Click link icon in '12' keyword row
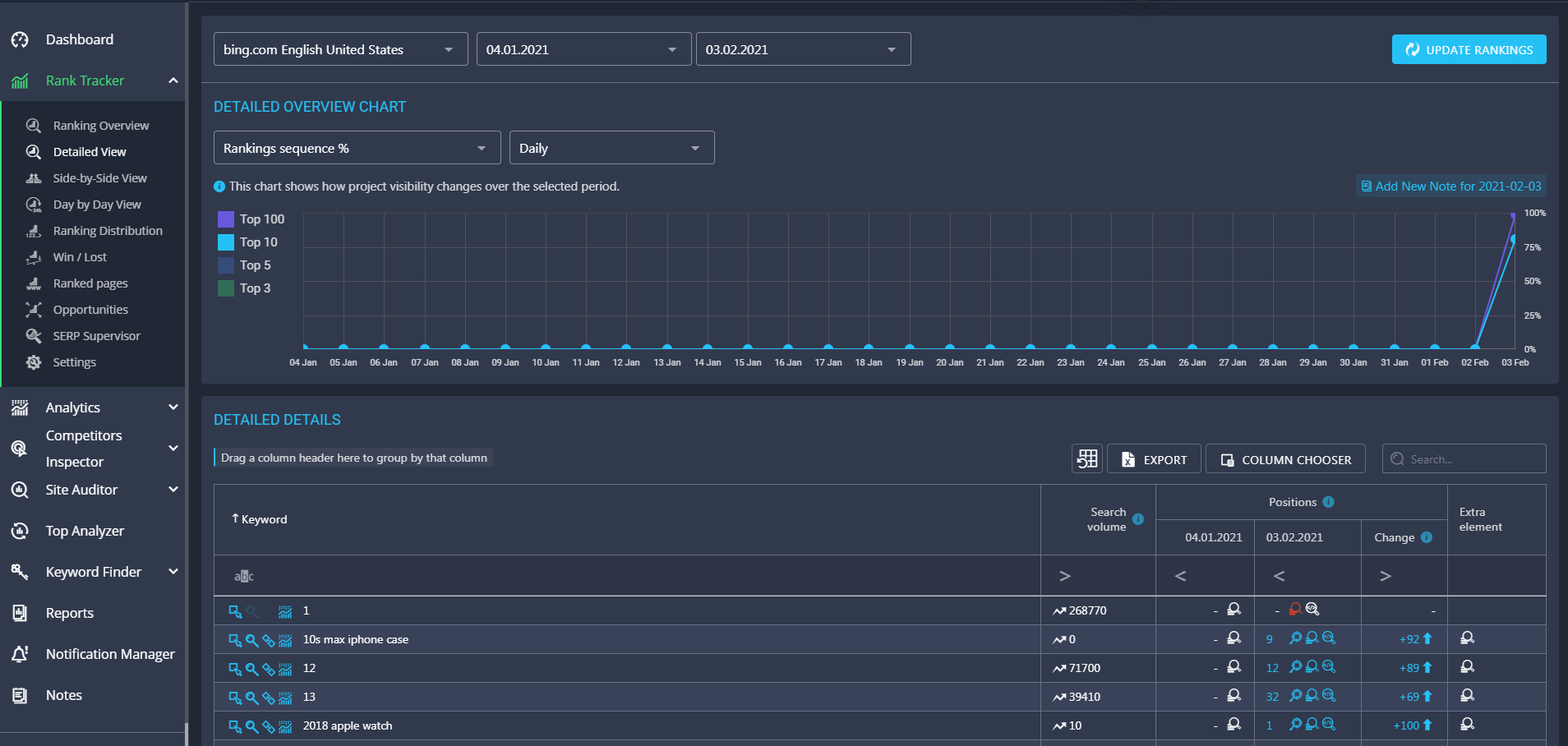1568x746 pixels. pos(269,670)
